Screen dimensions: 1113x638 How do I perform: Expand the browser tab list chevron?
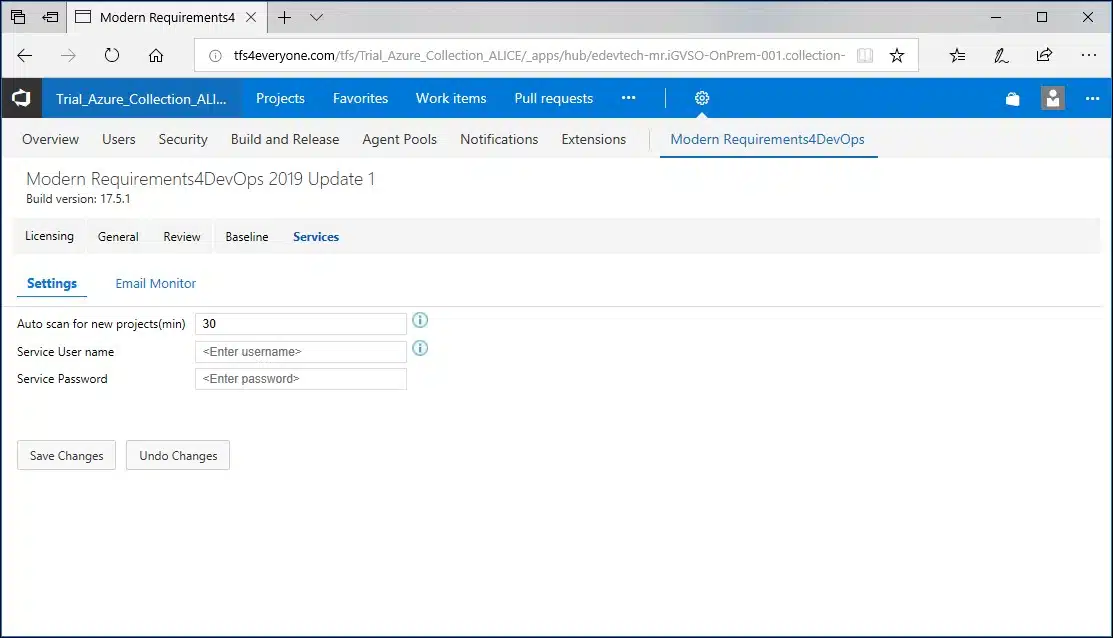point(316,17)
